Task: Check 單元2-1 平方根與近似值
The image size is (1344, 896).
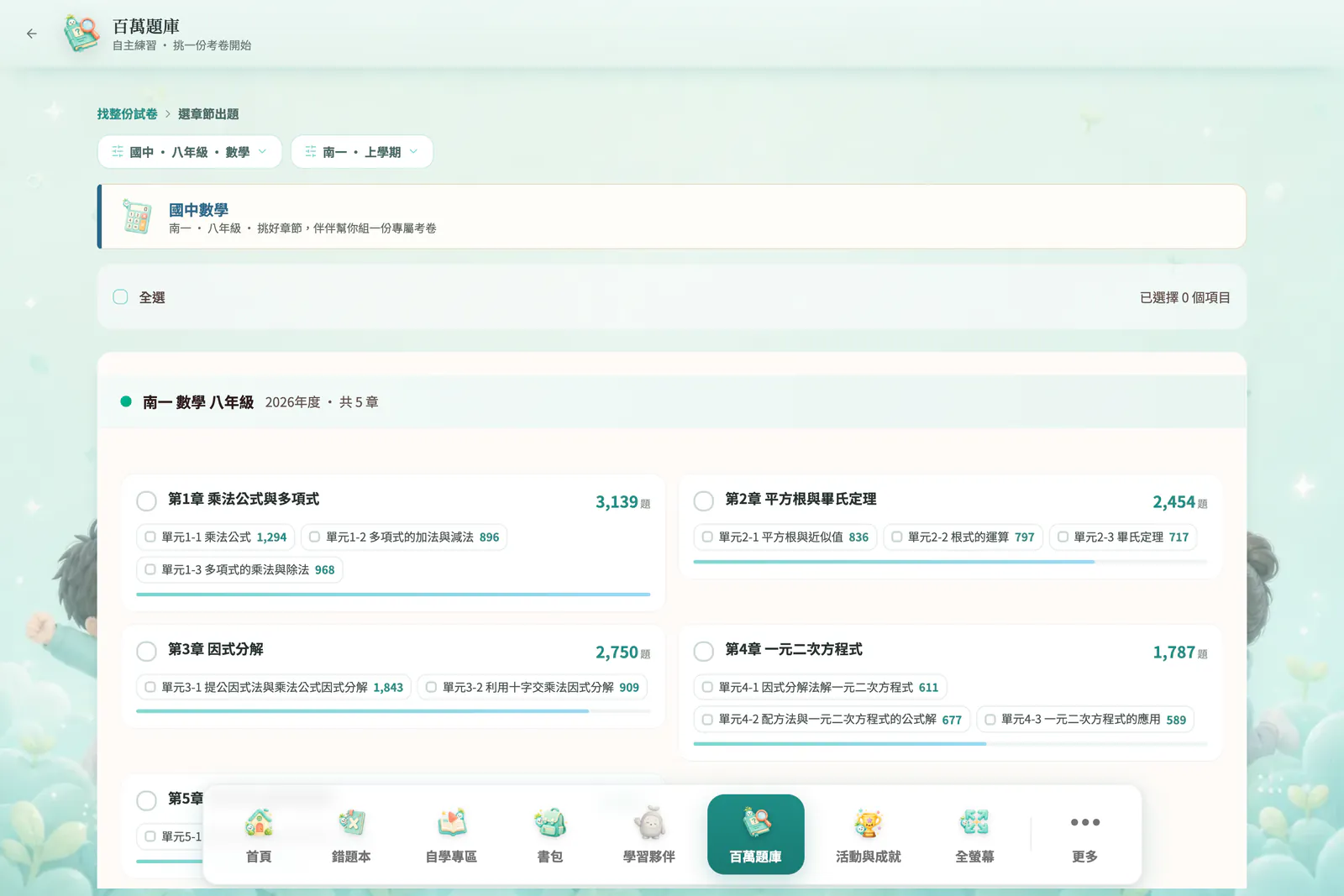Action: 707,537
